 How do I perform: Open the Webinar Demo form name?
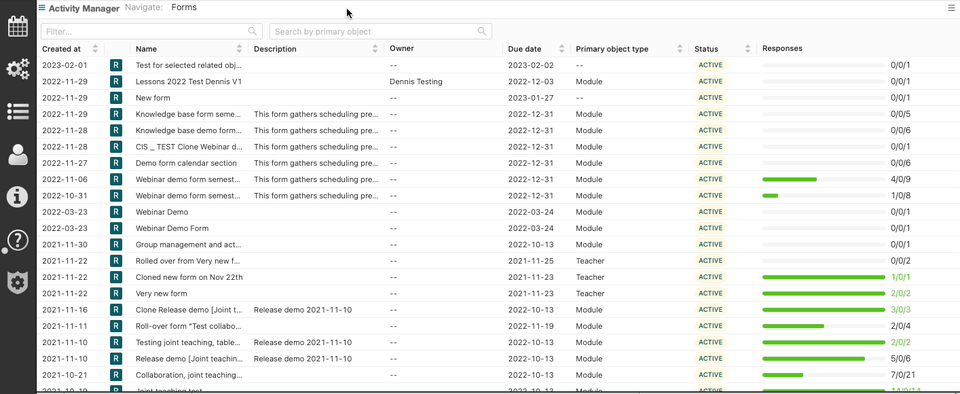[162, 212]
